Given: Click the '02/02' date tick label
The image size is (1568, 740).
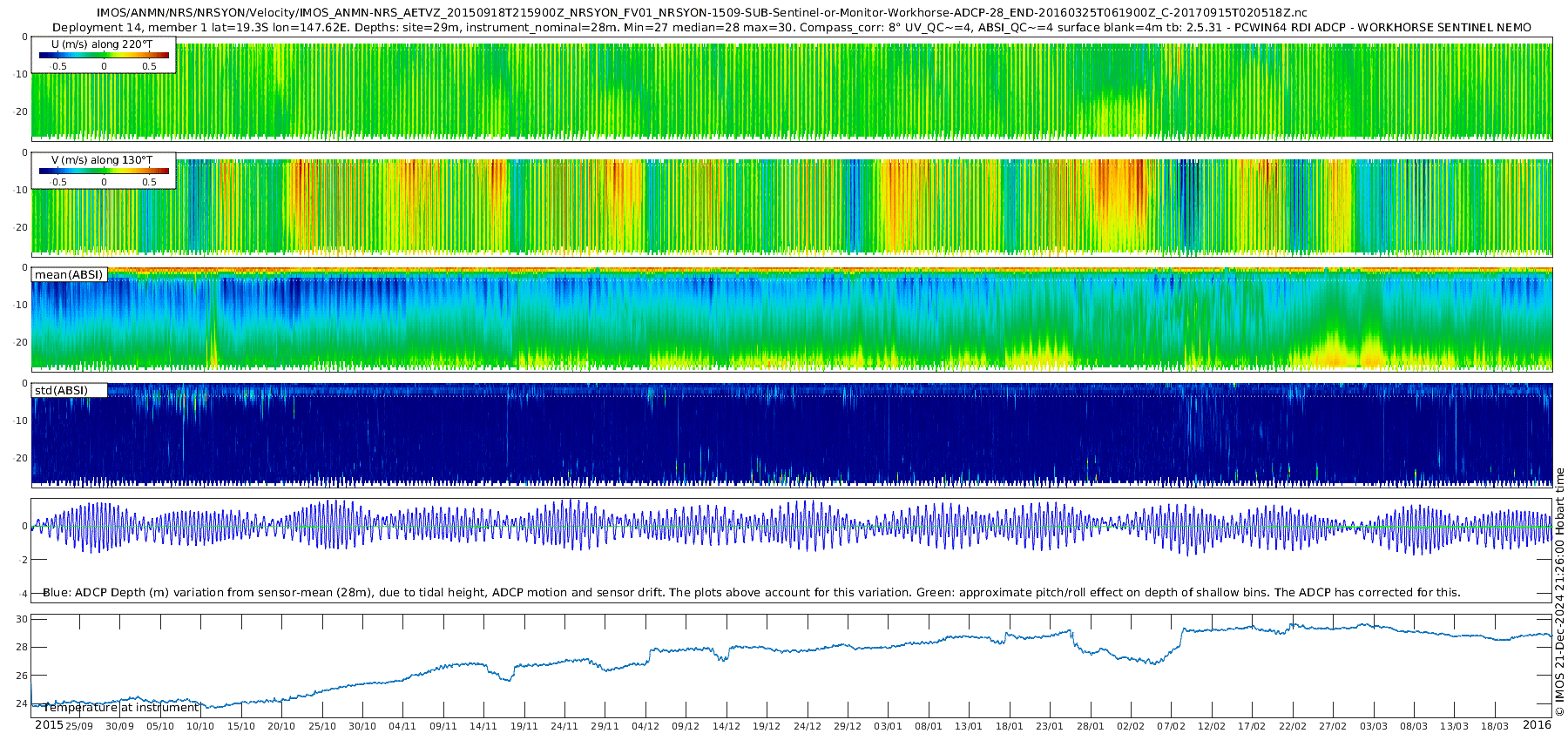Looking at the screenshot, I should tap(1131, 726).
